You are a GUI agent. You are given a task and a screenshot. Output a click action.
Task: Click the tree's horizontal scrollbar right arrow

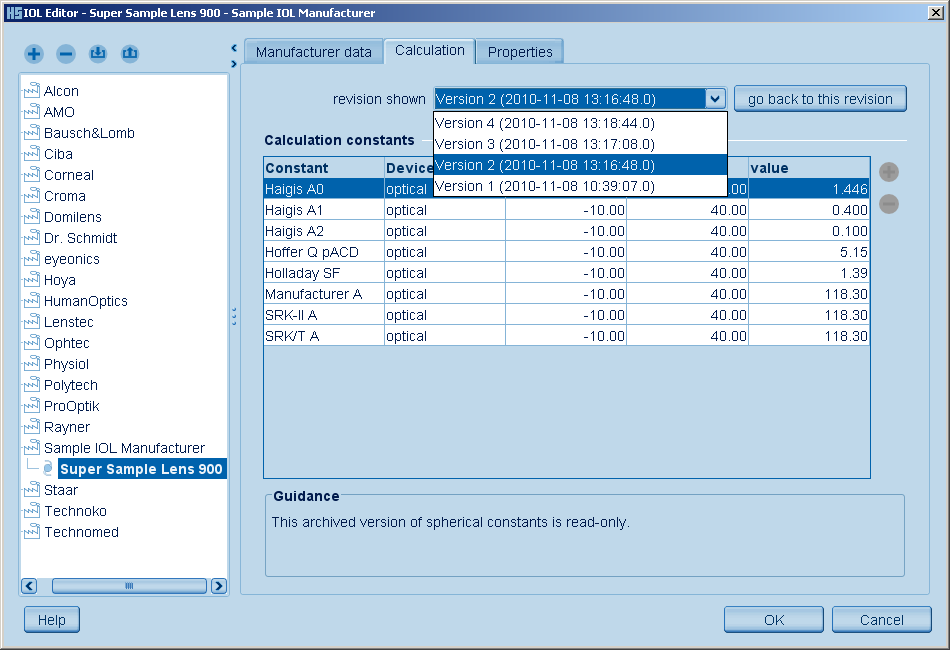coord(218,586)
